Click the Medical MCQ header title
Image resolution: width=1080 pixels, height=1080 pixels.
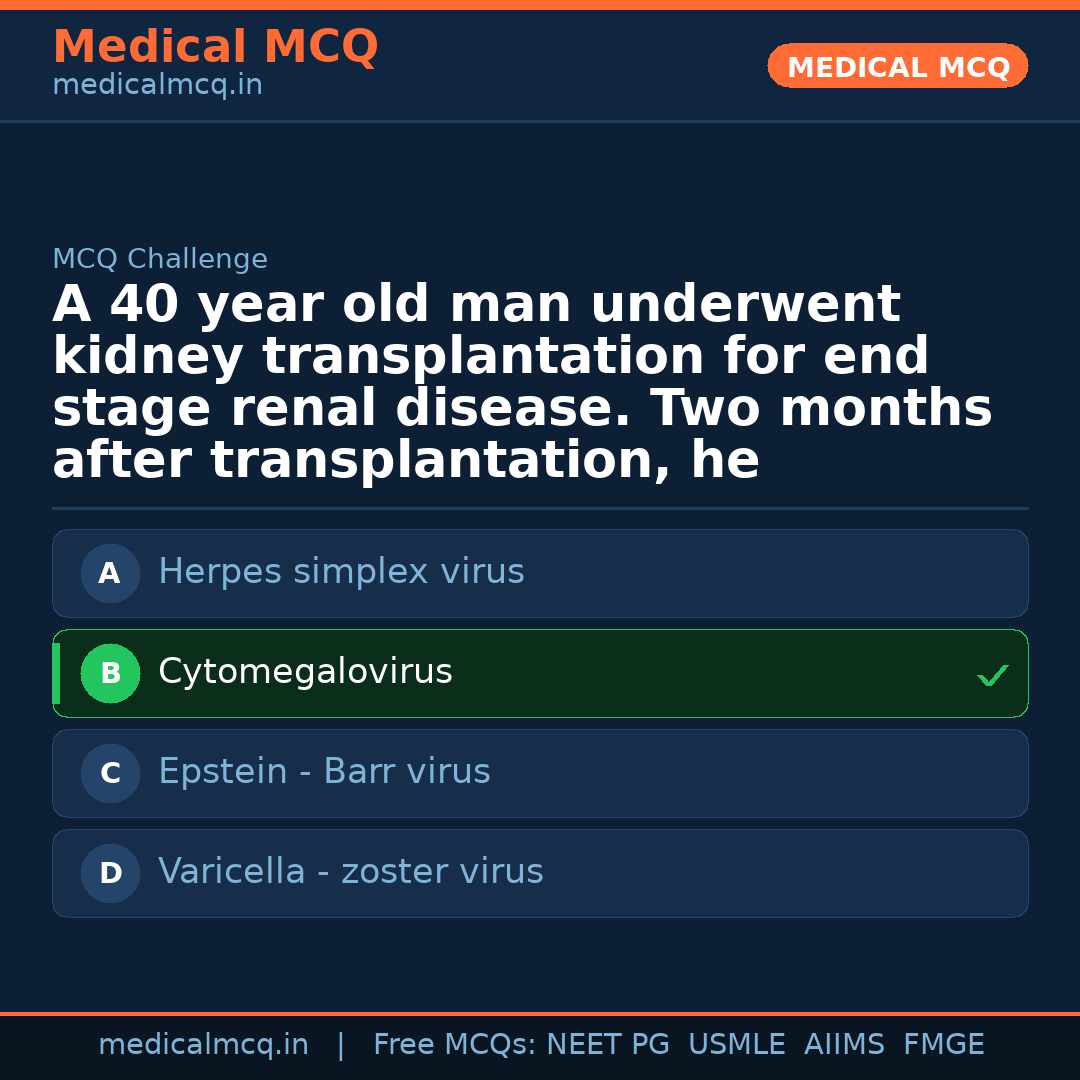click(215, 47)
